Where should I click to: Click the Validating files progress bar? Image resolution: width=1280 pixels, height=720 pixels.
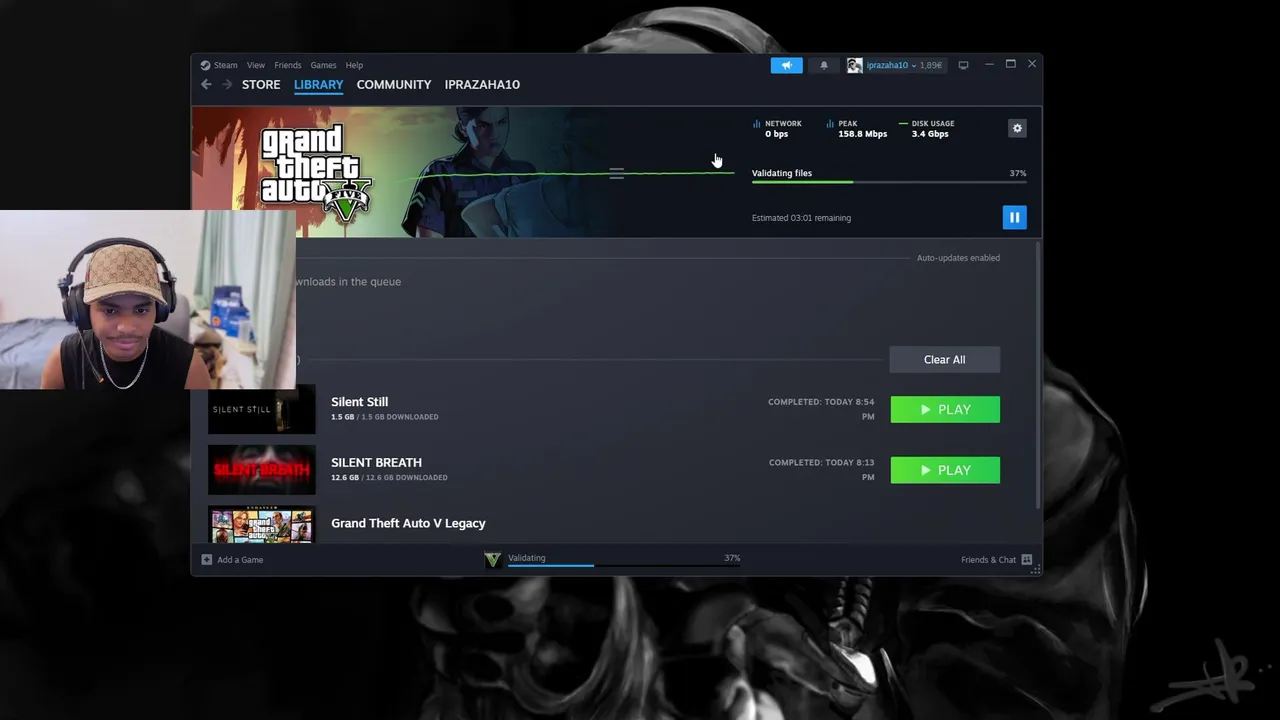tap(889, 182)
